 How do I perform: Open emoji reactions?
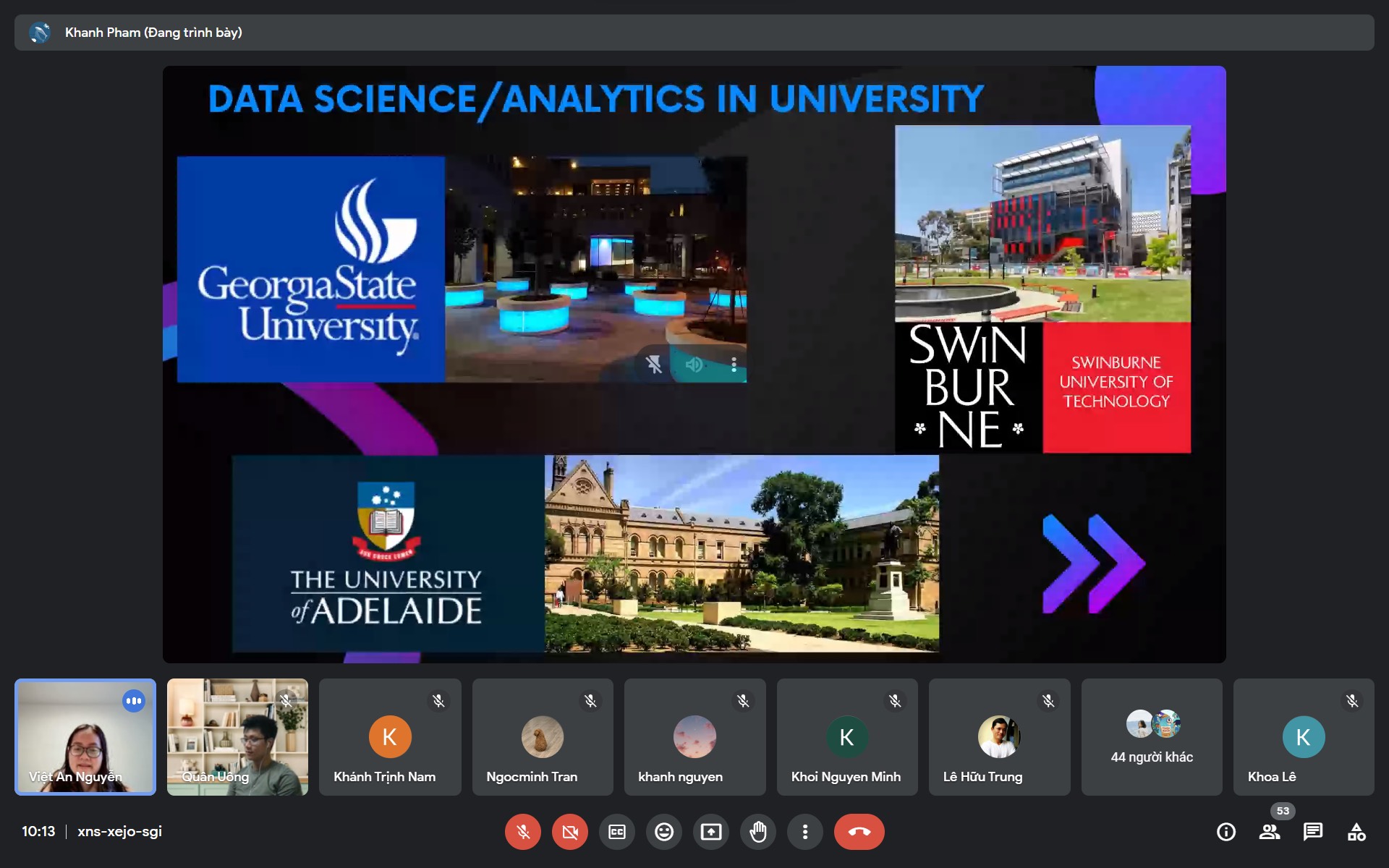tap(663, 832)
